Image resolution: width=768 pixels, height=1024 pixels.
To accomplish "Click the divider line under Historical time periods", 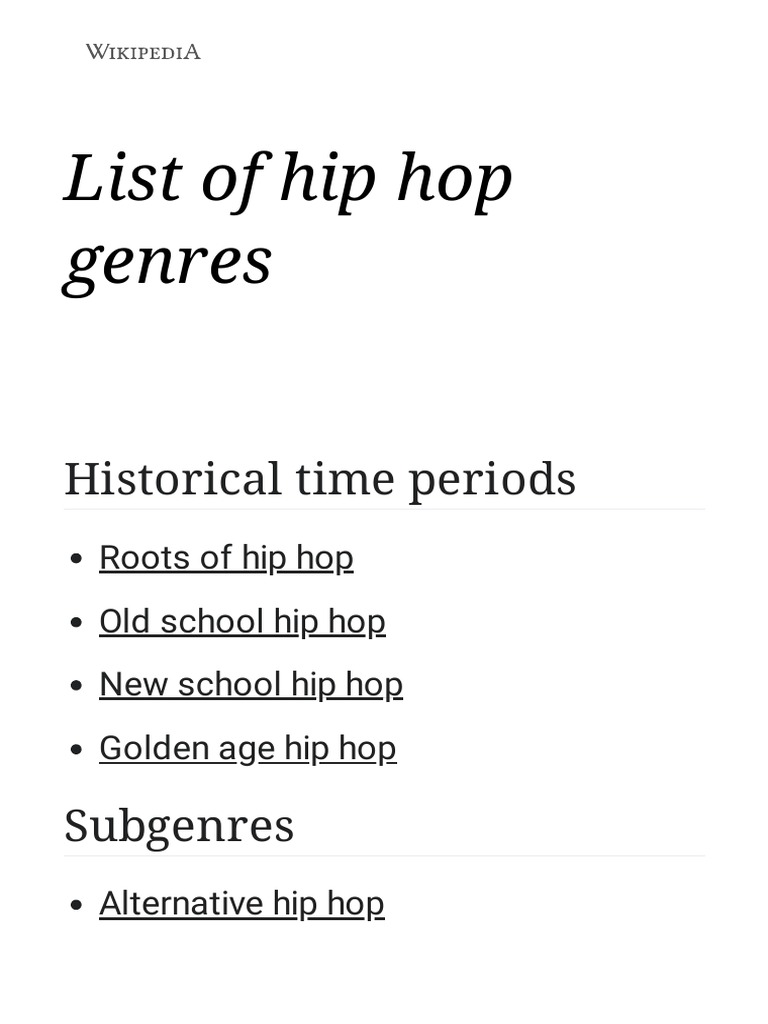I will tap(384, 509).
